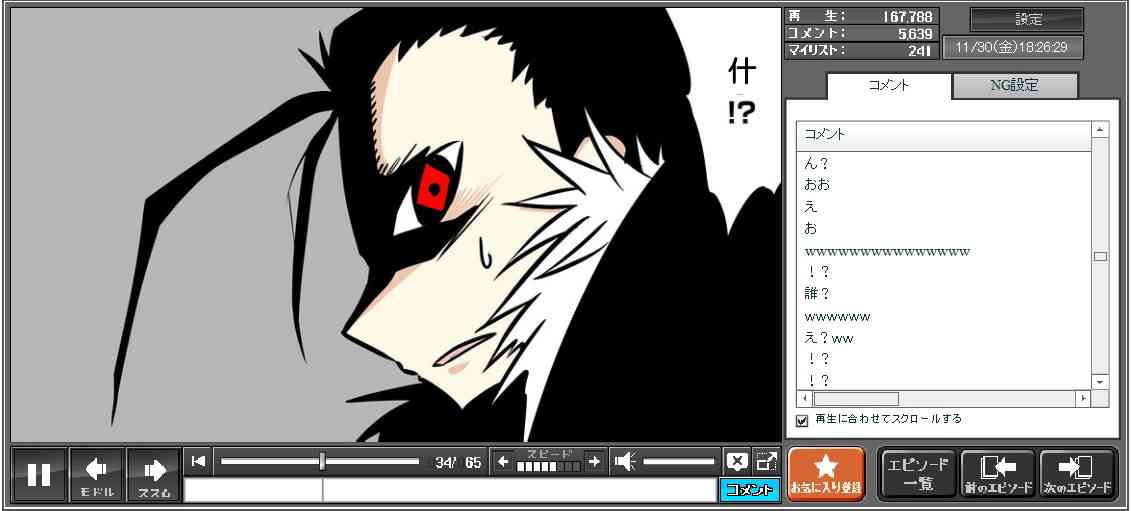Hide on-screen comments with the X bubble icon
Viewport: 1131px width, 511px height.
737,461
